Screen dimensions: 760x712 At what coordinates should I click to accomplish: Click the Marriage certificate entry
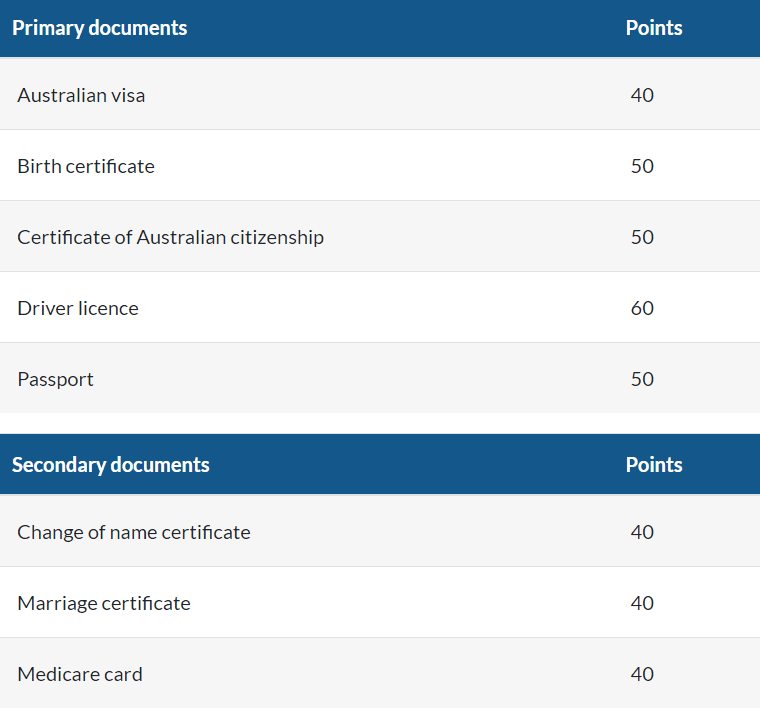coord(104,603)
